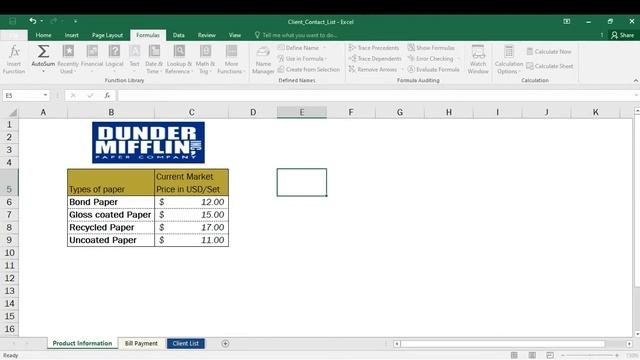Switch to Normal view icon in status bar
This screenshot has width=640, height=360.
514,356
